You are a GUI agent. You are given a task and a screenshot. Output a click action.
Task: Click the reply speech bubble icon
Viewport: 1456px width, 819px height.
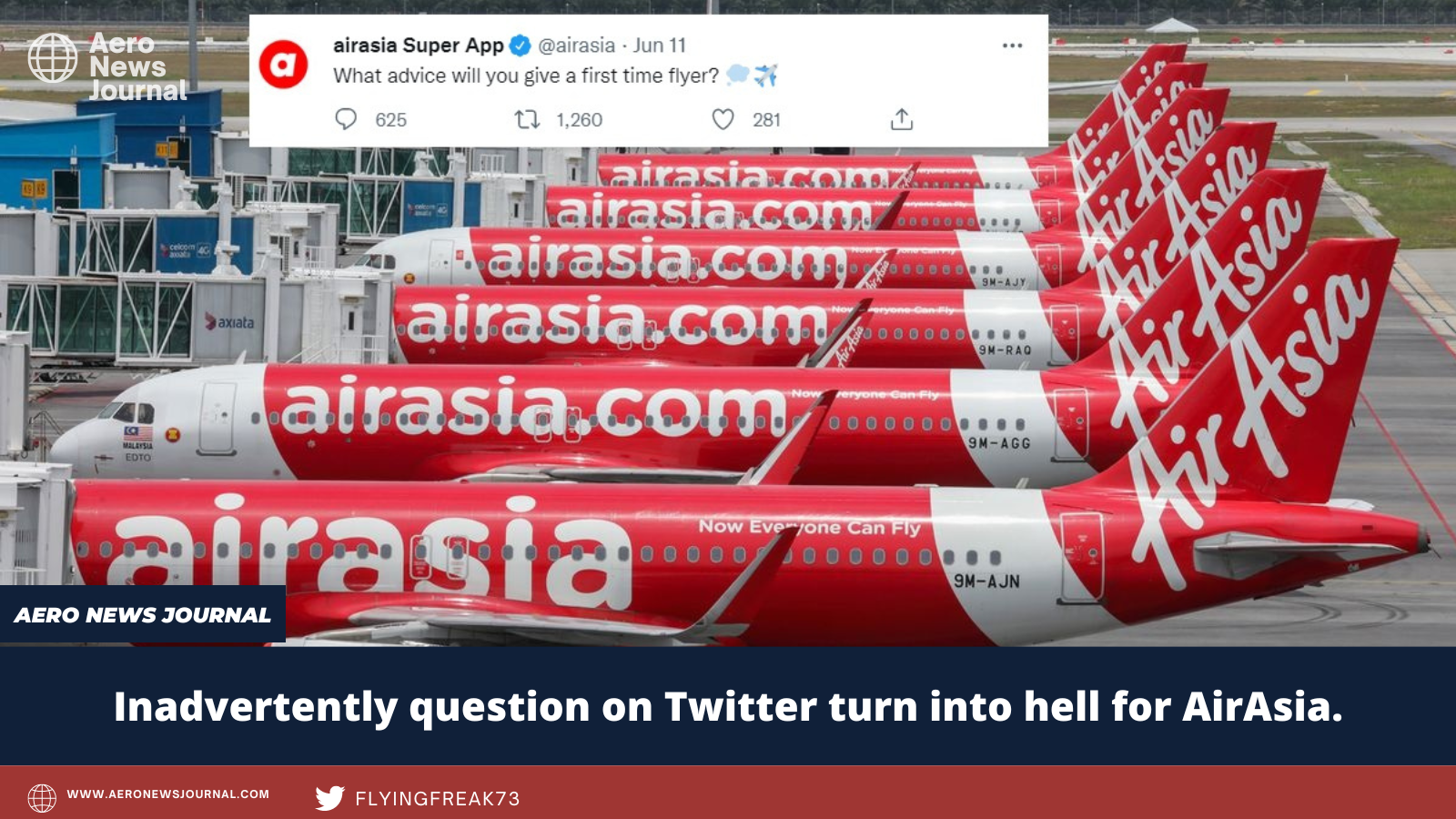click(346, 119)
